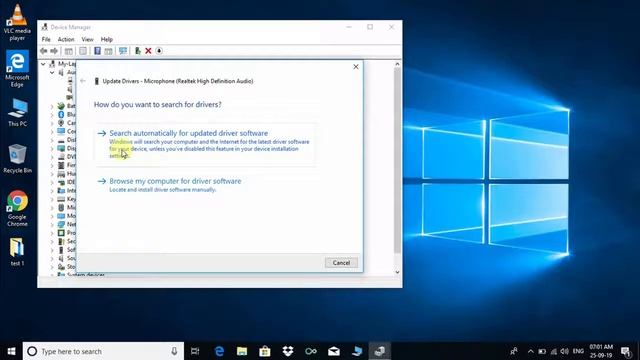Open the Action menu in Device Manager
The height and width of the screenshot is (360, 640).
[x=66, y=40]
